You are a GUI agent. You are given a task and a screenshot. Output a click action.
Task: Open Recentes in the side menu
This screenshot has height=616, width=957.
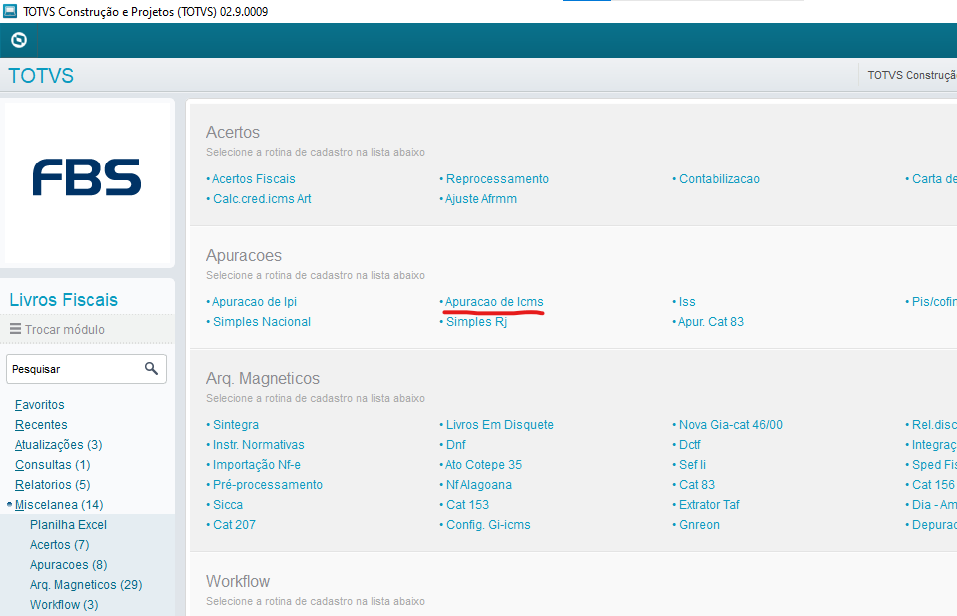tap(41, 425)
